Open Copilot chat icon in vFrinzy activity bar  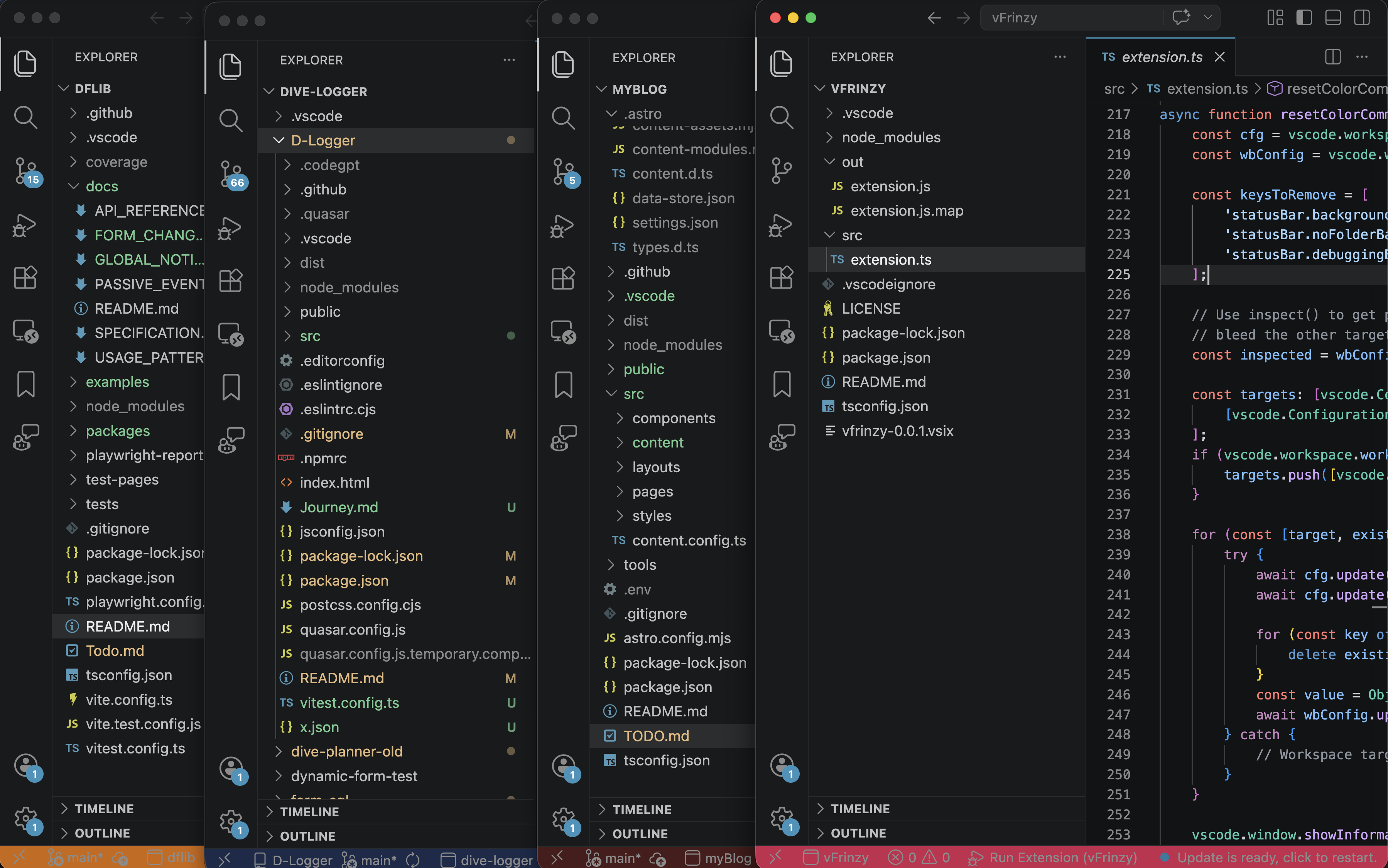(x=781, y=437)
